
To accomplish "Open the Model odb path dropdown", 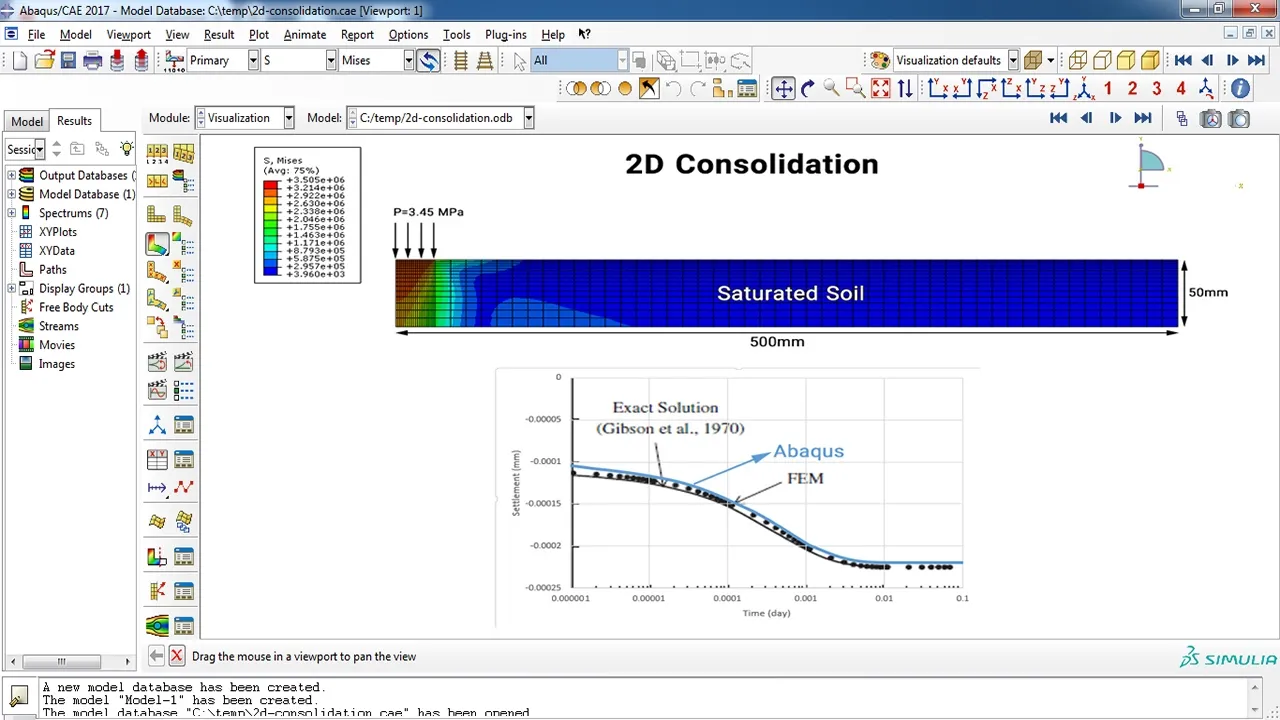I will coord(528,118).
